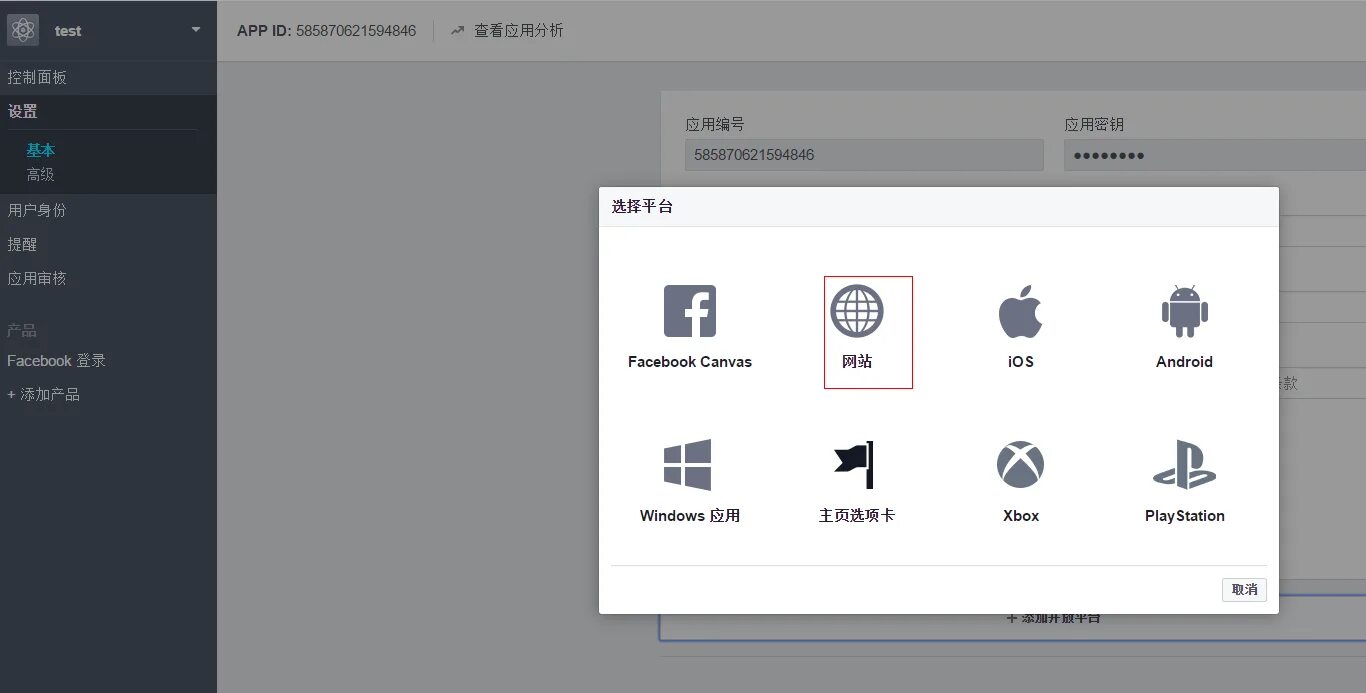Click the iOS label text

coord(1021,362)
